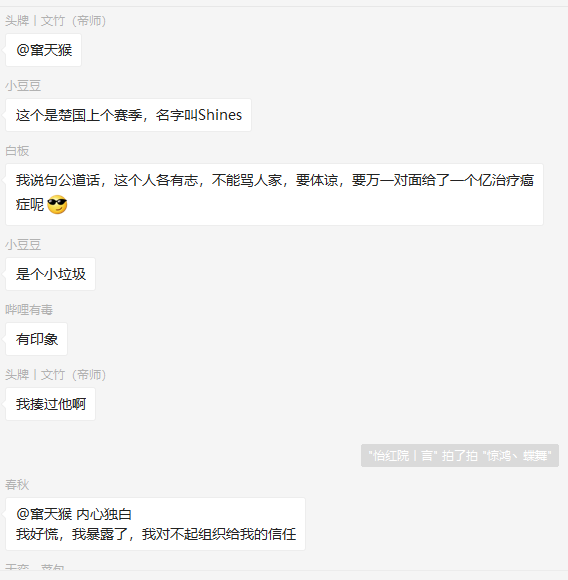Click the '拍了拍' system notification
The height and width of the screenshot is (580, 568).
[x=460, y=455]
